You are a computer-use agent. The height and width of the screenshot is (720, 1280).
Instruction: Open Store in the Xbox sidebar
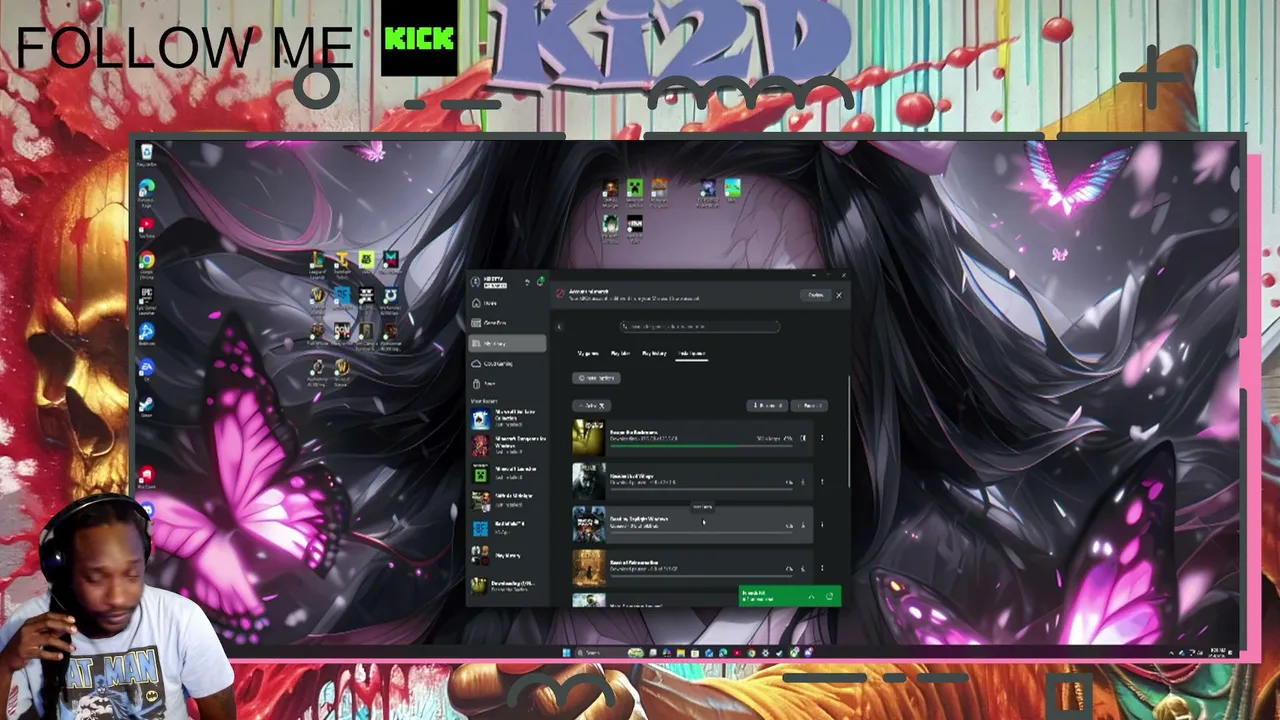(508, 383)
